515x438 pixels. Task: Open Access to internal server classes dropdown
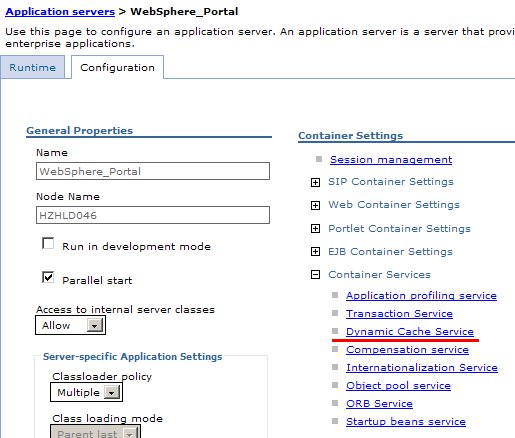[70, 325]
